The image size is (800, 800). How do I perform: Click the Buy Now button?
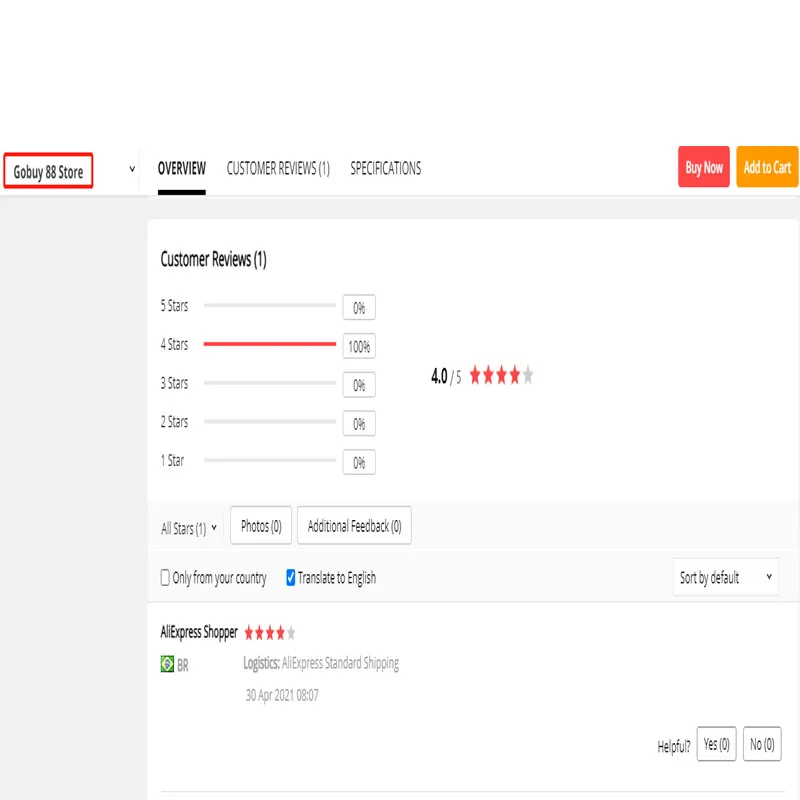click(704, 167)
